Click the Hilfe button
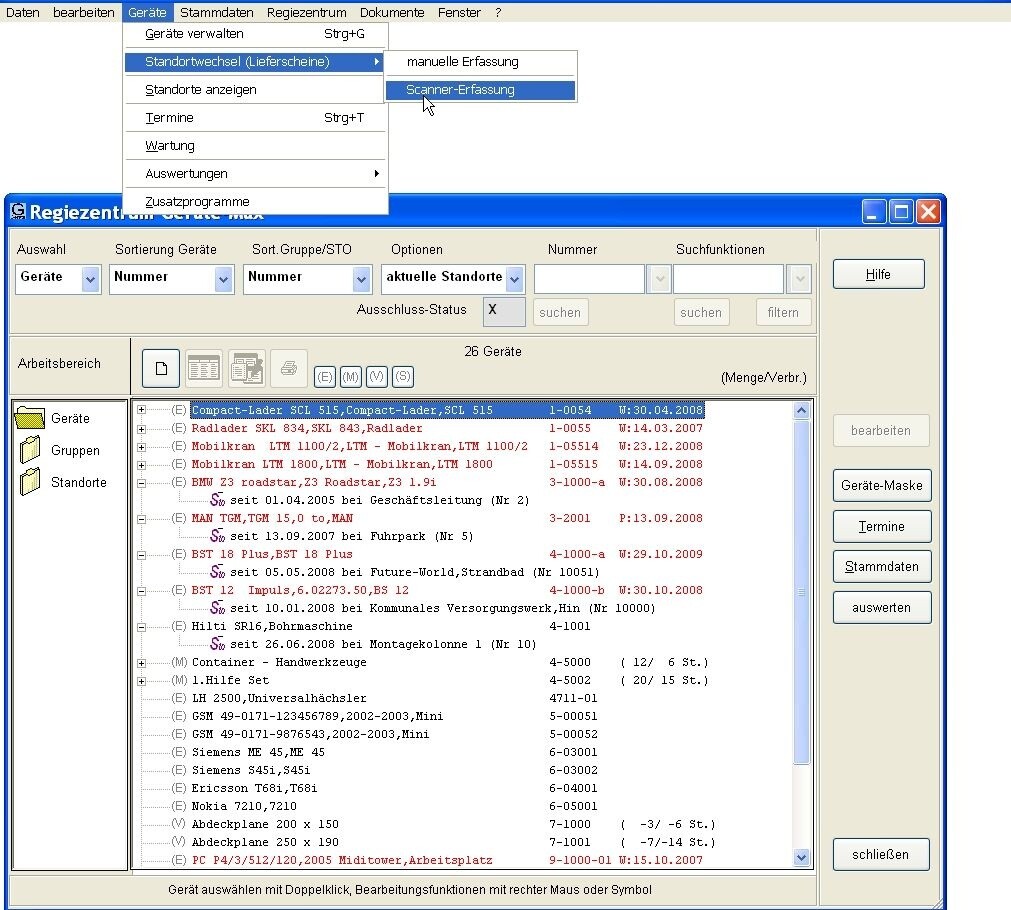Viewport: 1011px width, 910px height. 878,274
